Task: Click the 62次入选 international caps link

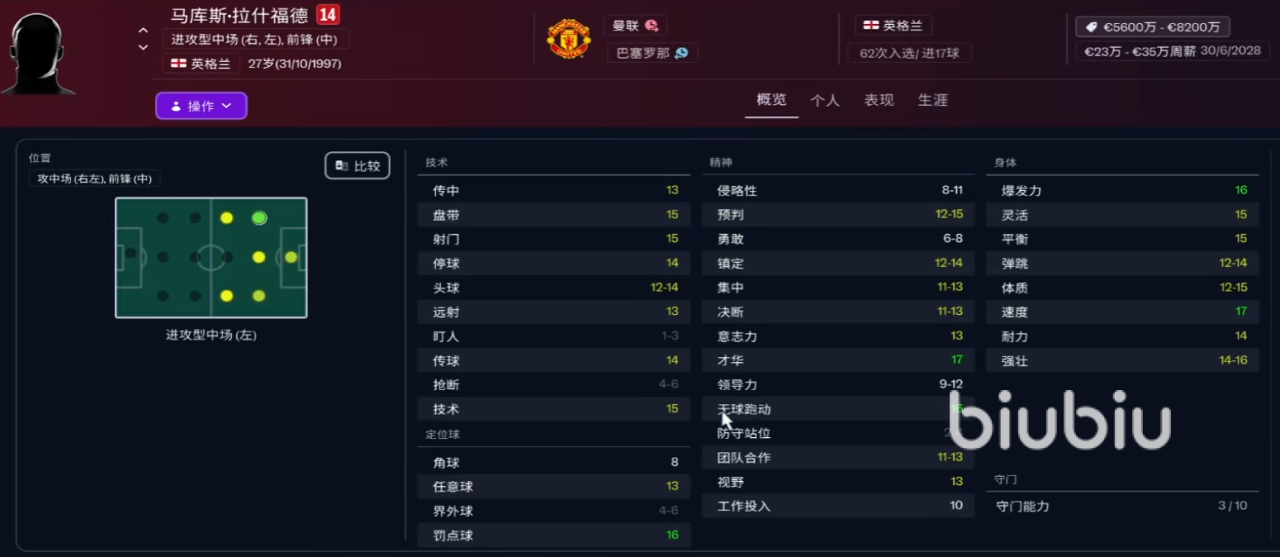Action: pos(909,53)
